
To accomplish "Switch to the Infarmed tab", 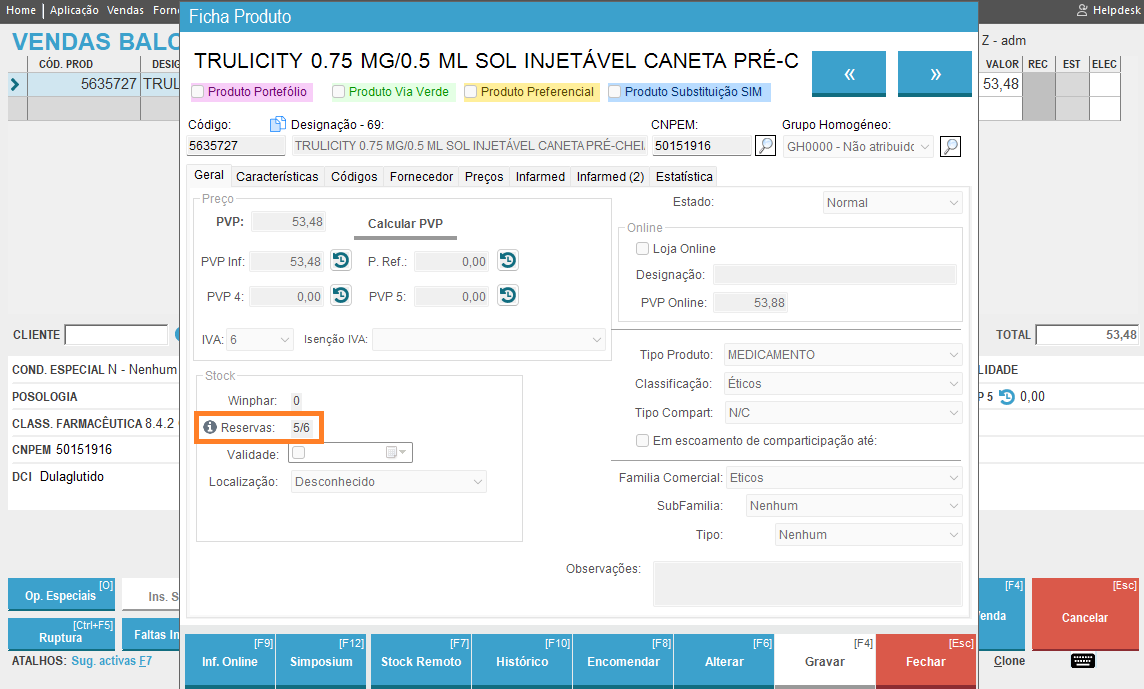I will tap(540, 177).
